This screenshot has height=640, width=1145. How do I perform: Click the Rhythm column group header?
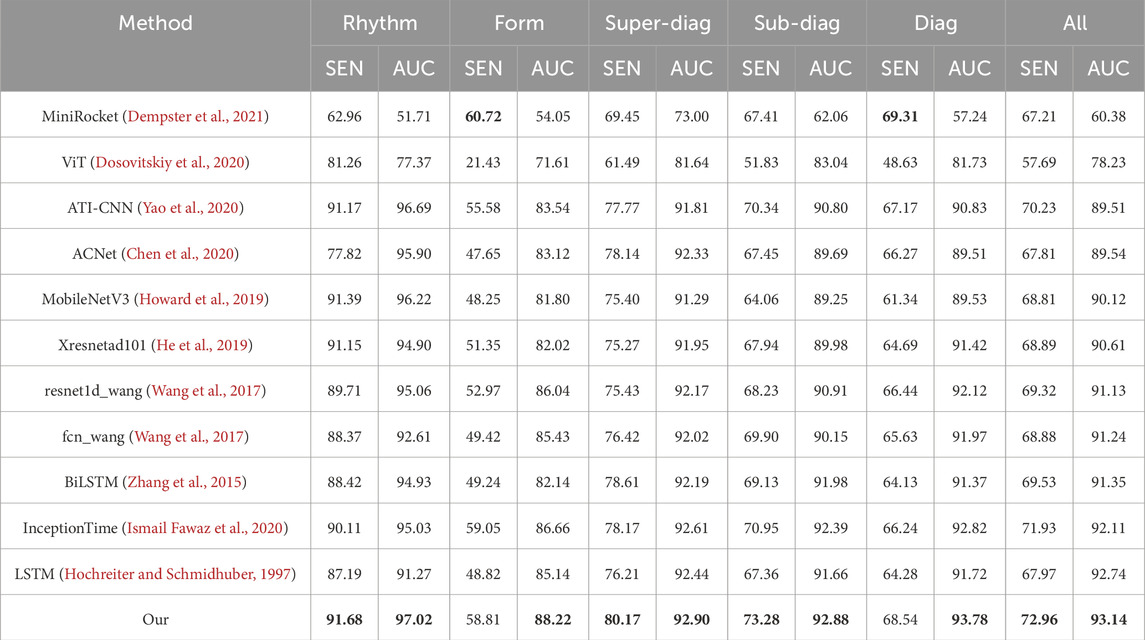380,23
